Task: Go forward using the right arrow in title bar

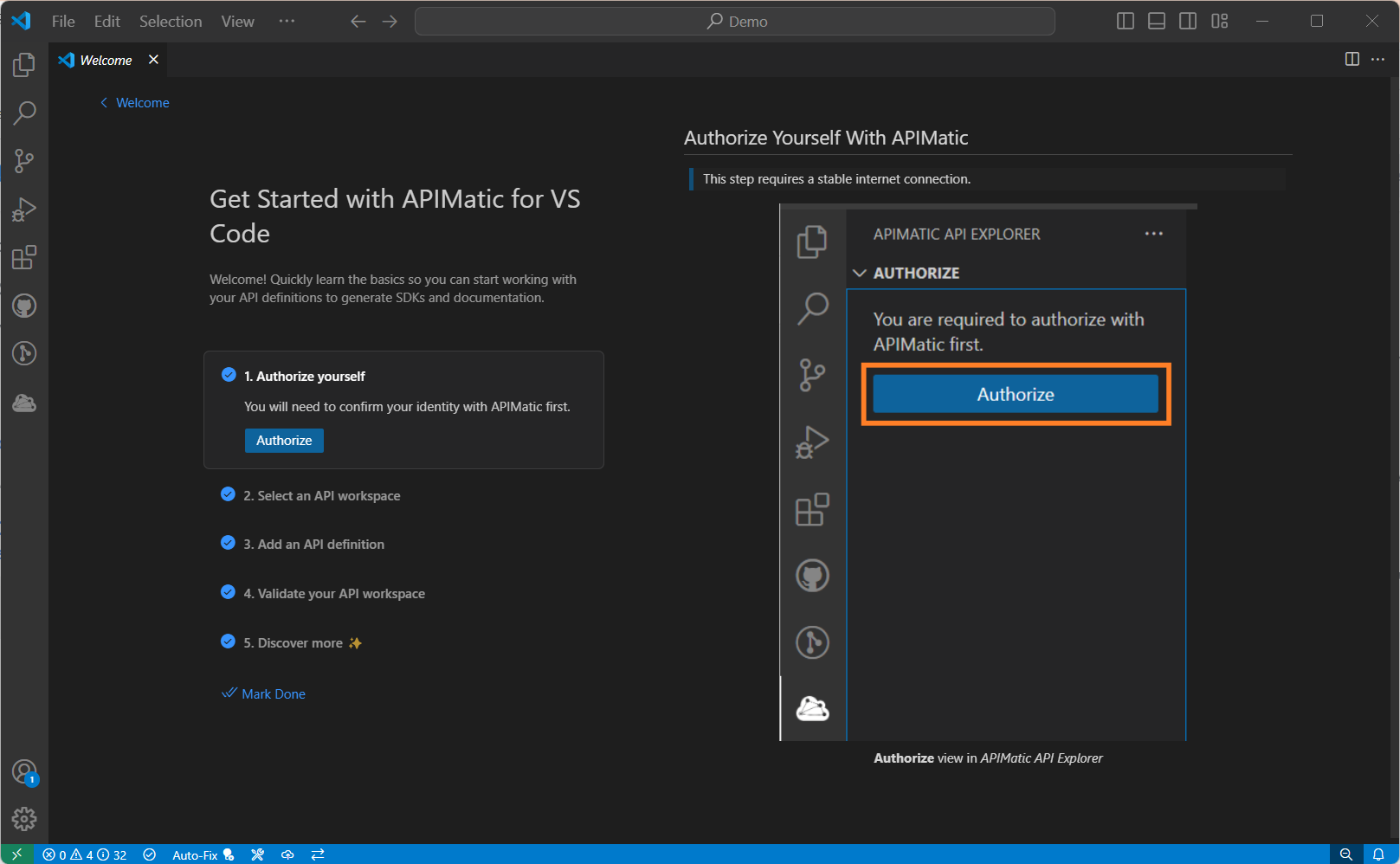Action: click(390, 21)
